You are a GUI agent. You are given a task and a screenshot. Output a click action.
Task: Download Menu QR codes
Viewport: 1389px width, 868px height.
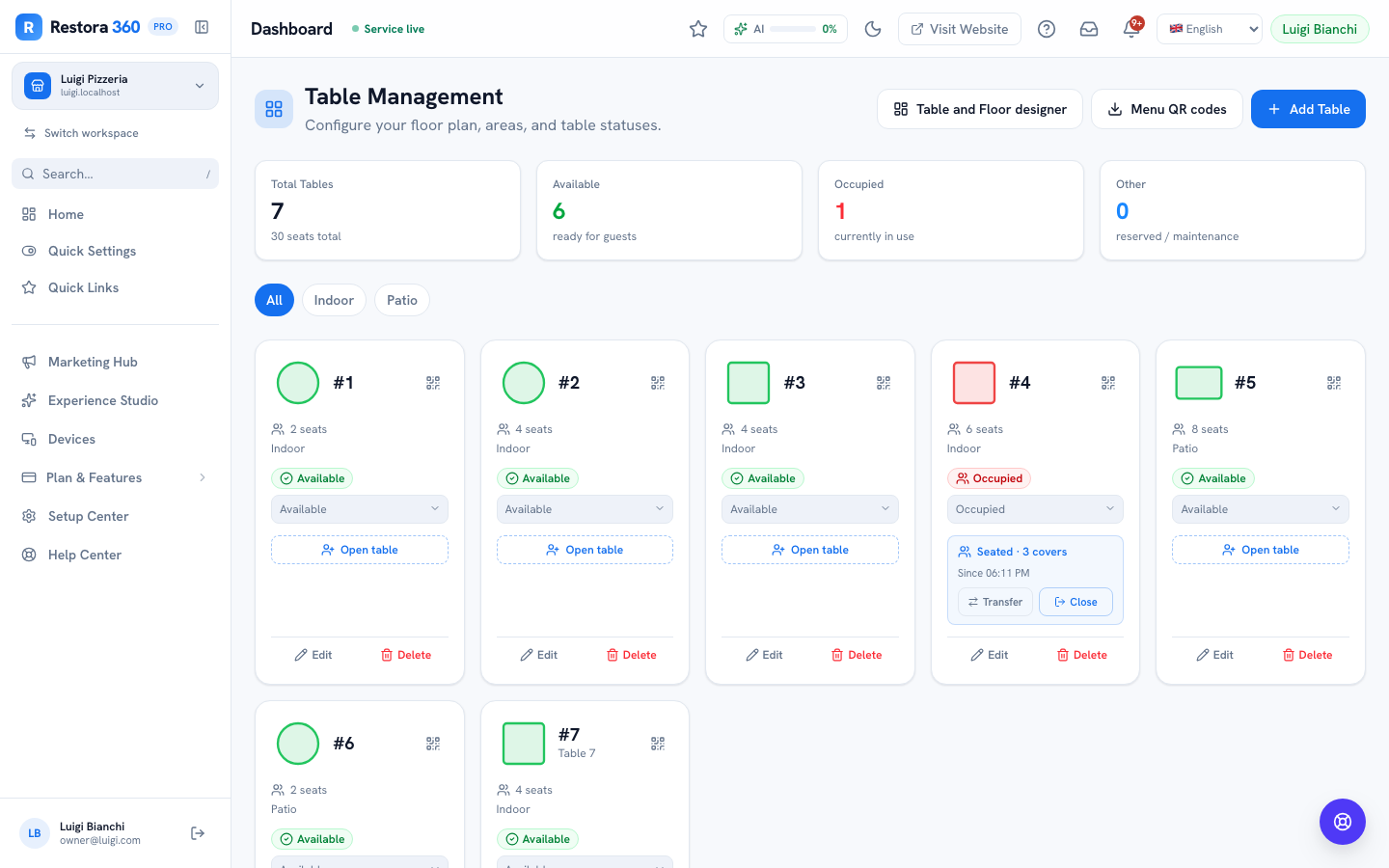pos(1167,109)
